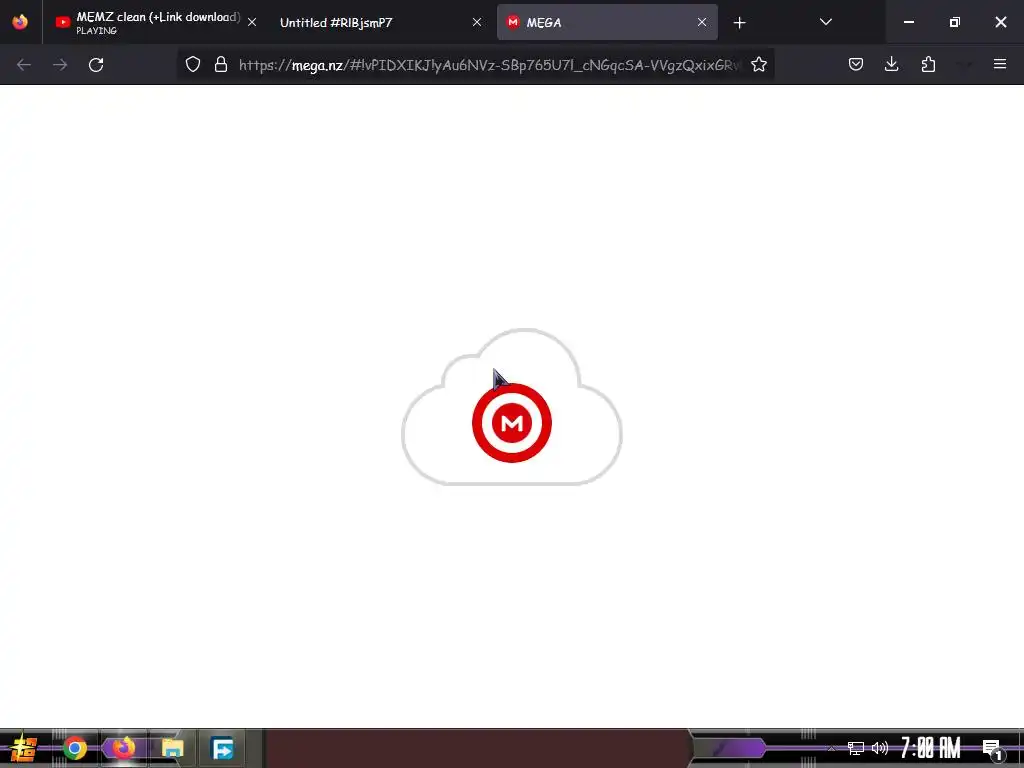The width and height of the screenshot is (1024, 768).
Task: Open the blue arrow app on taskbar
Action: (222, 748)
